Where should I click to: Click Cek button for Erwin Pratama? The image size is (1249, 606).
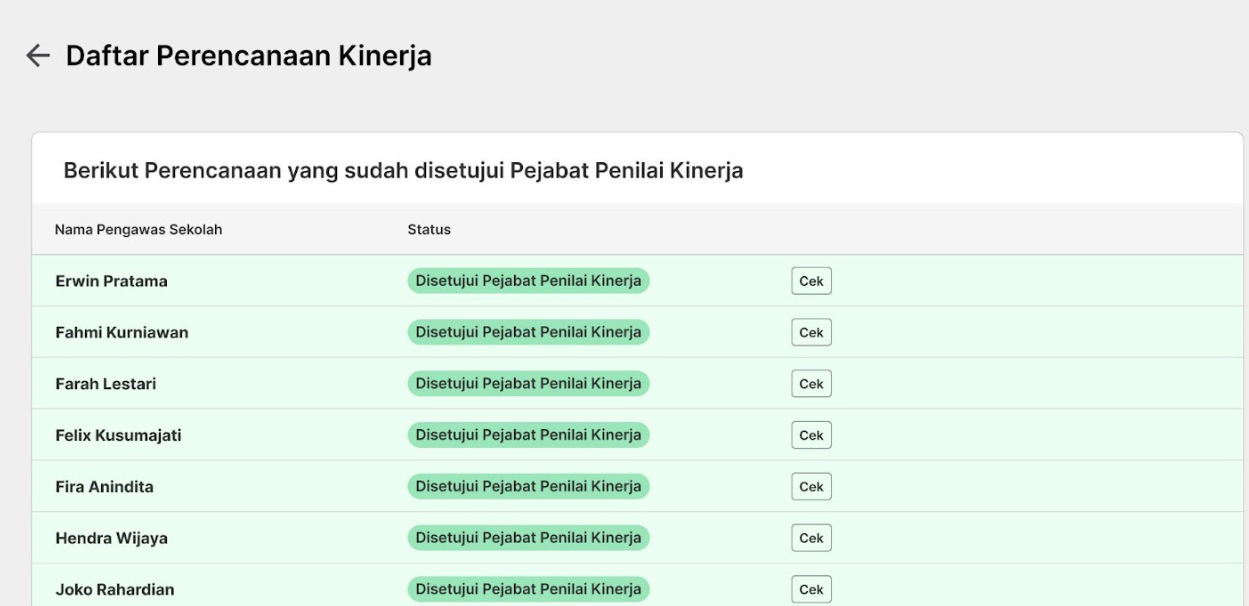(811, 281)
